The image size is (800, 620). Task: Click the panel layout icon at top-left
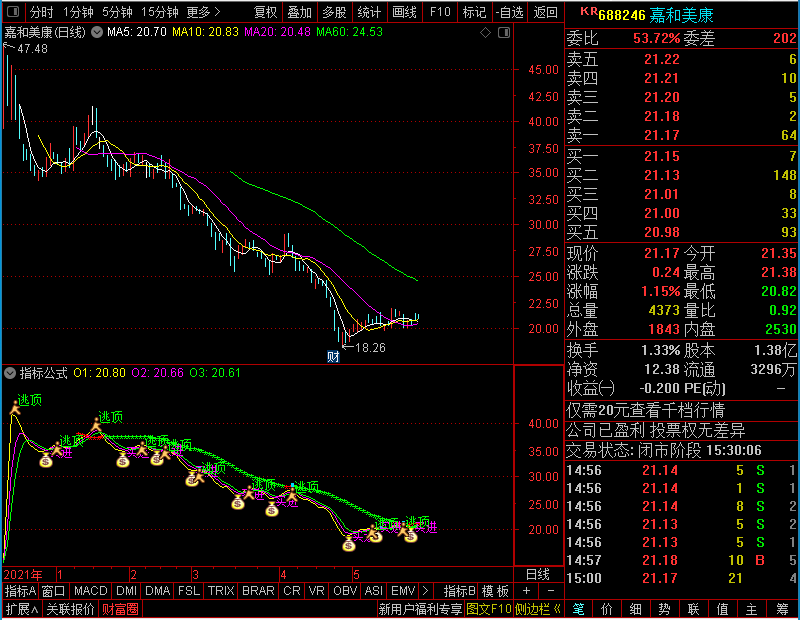click(13, 11)
